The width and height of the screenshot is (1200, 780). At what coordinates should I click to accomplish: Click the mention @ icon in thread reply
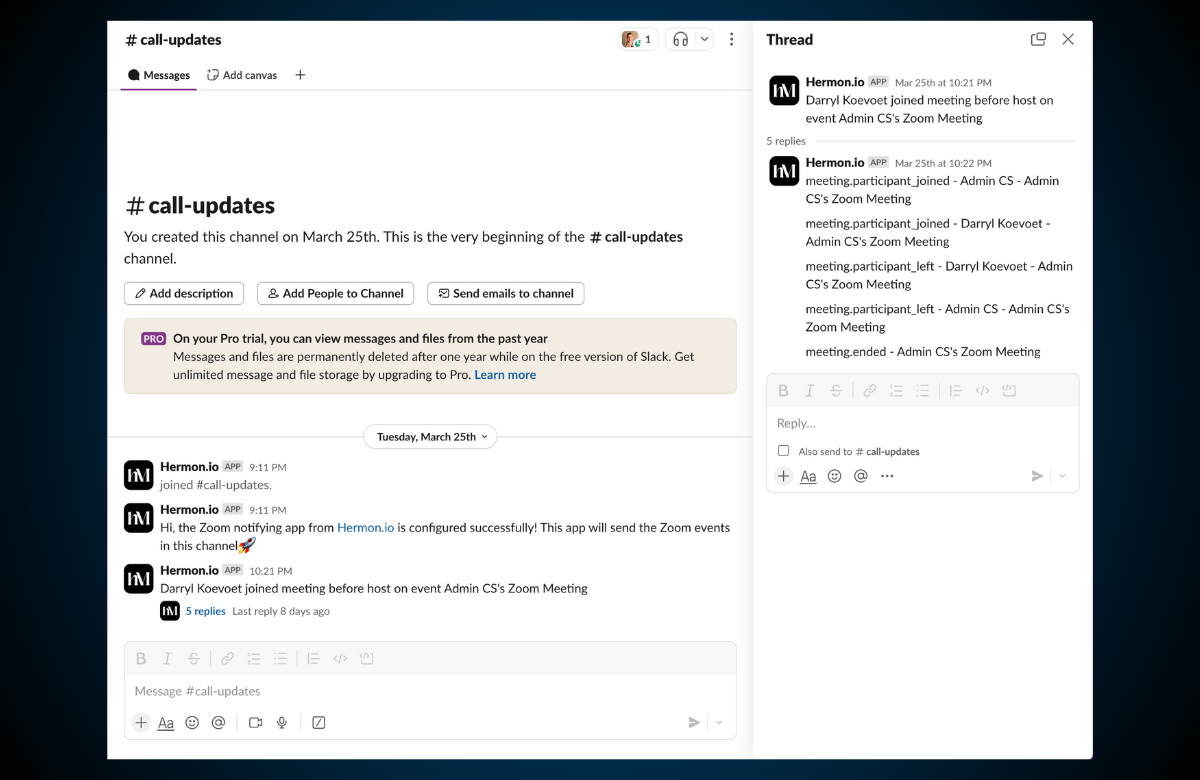click(x=860, y=476)
